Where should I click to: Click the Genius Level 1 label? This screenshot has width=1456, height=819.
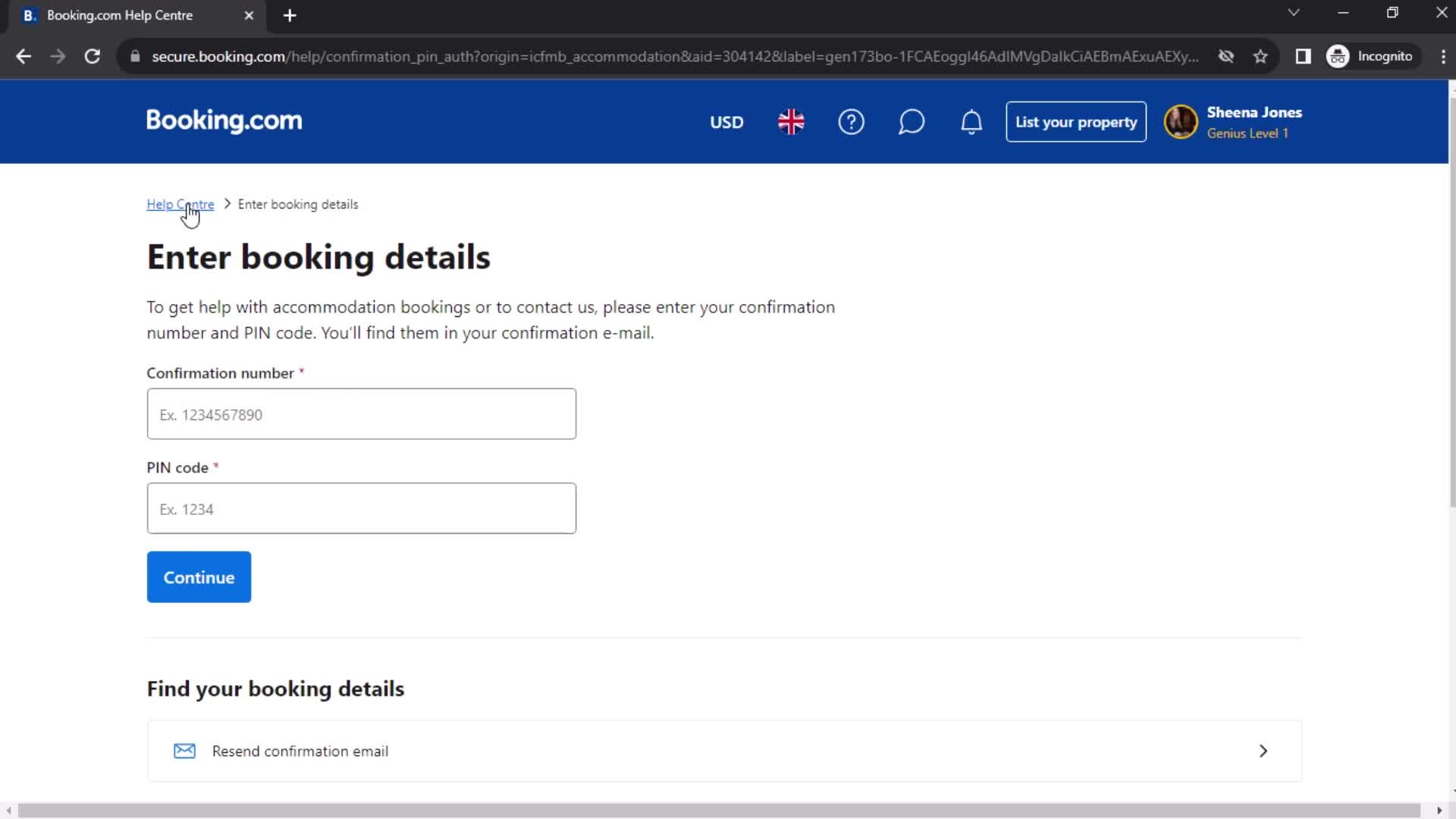coord(1247,133)
